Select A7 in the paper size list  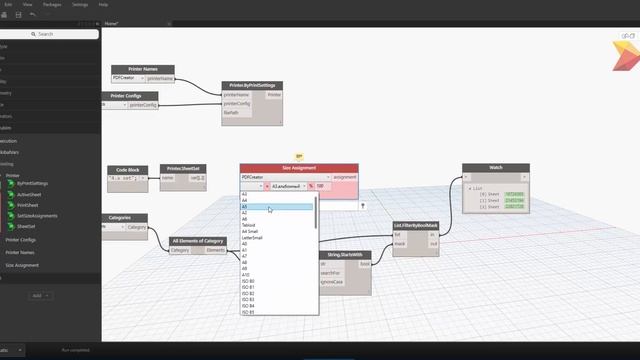tap(277, 256)
